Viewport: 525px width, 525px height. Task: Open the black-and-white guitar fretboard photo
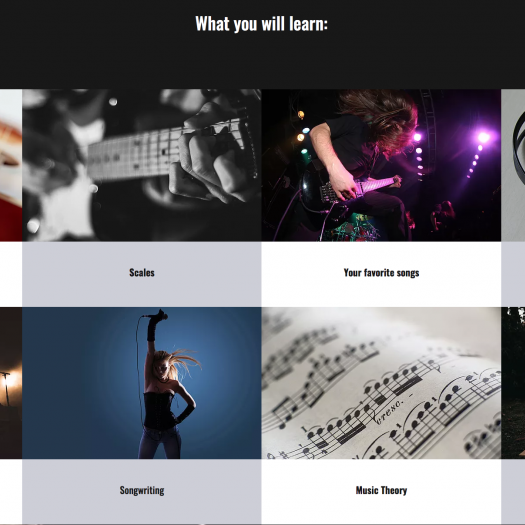pos(142,165)
